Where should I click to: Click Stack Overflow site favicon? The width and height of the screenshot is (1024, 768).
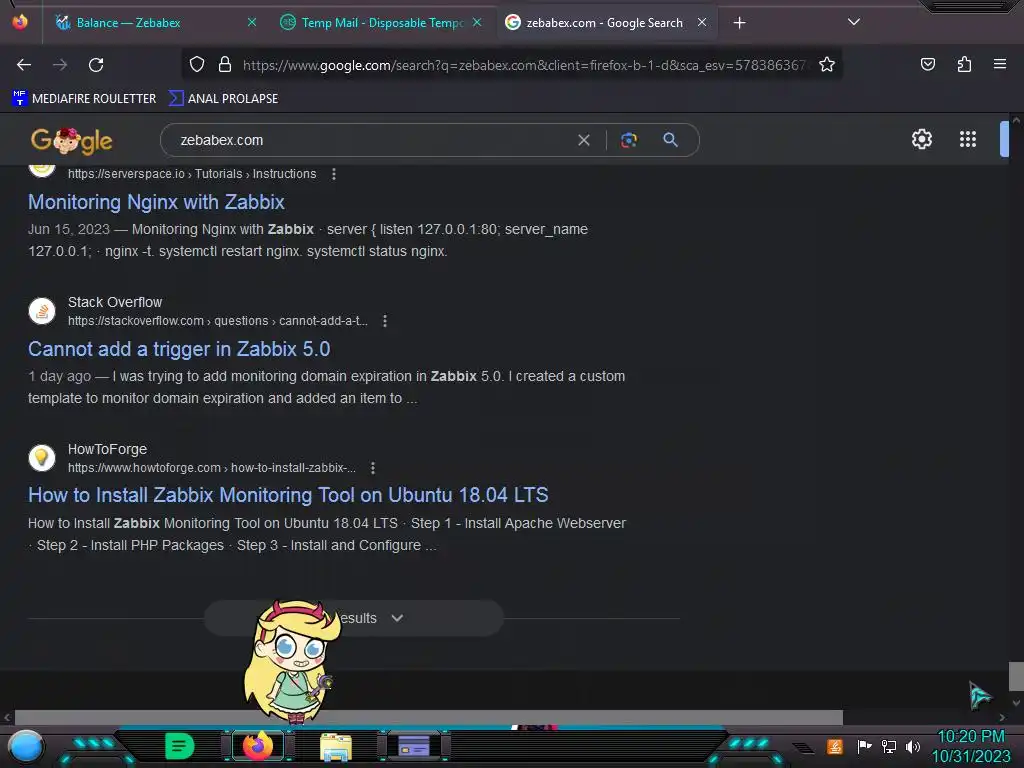(42, 311)
